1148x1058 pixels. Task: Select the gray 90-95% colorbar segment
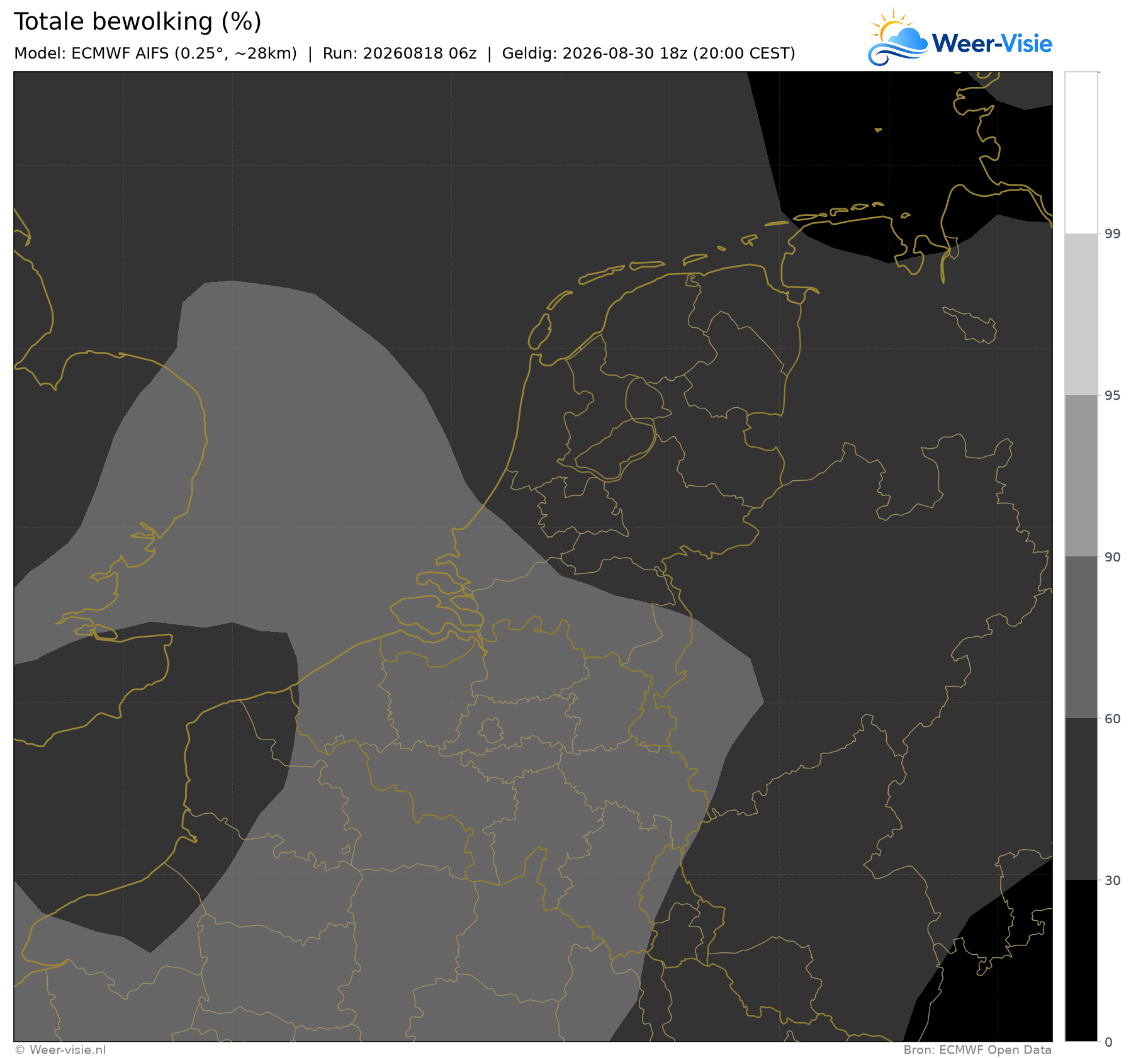coord(1081,476)
